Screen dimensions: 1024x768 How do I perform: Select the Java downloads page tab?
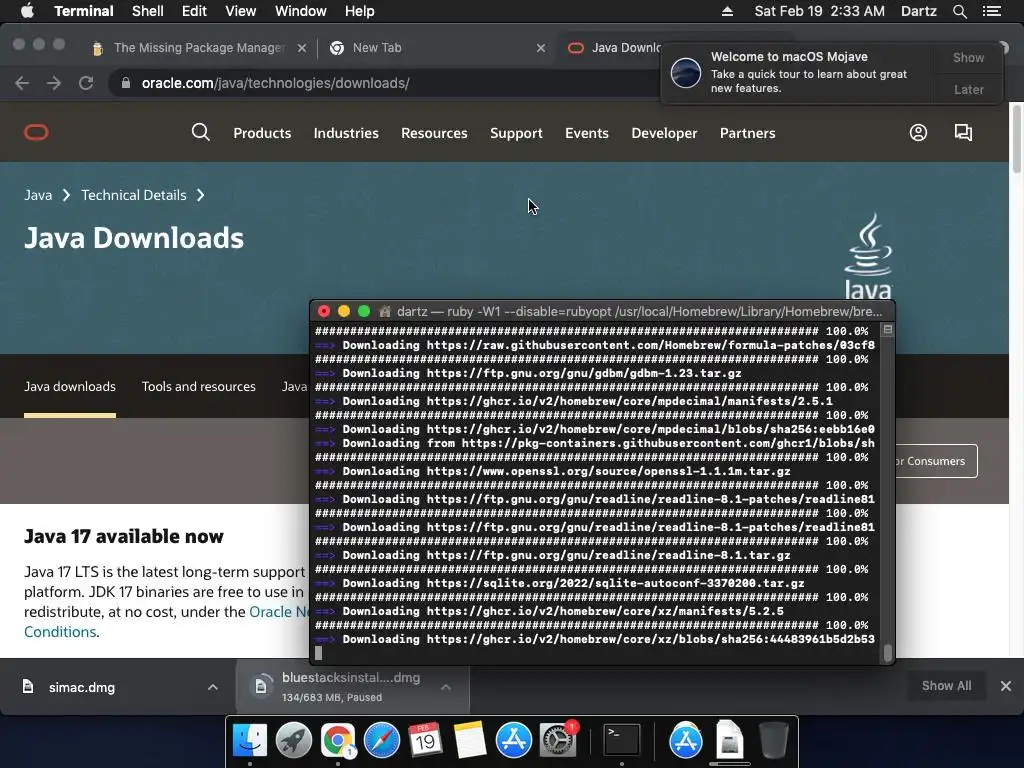coord(70,387)
